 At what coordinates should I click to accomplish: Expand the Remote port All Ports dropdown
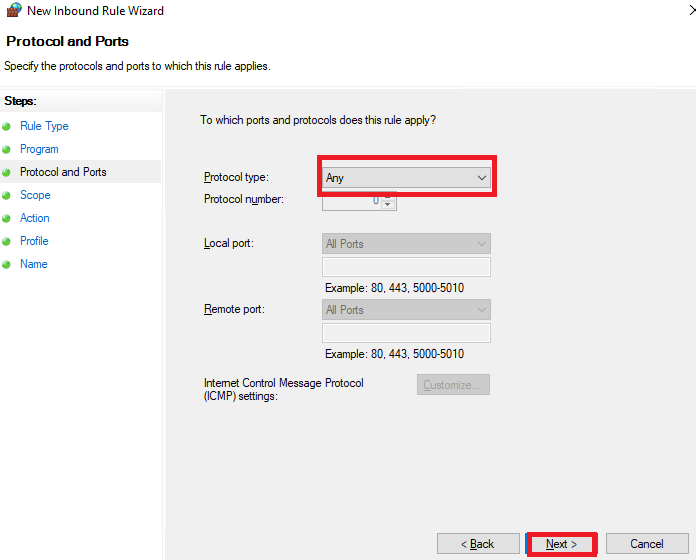pyautogui.click(x=406, y=310)
